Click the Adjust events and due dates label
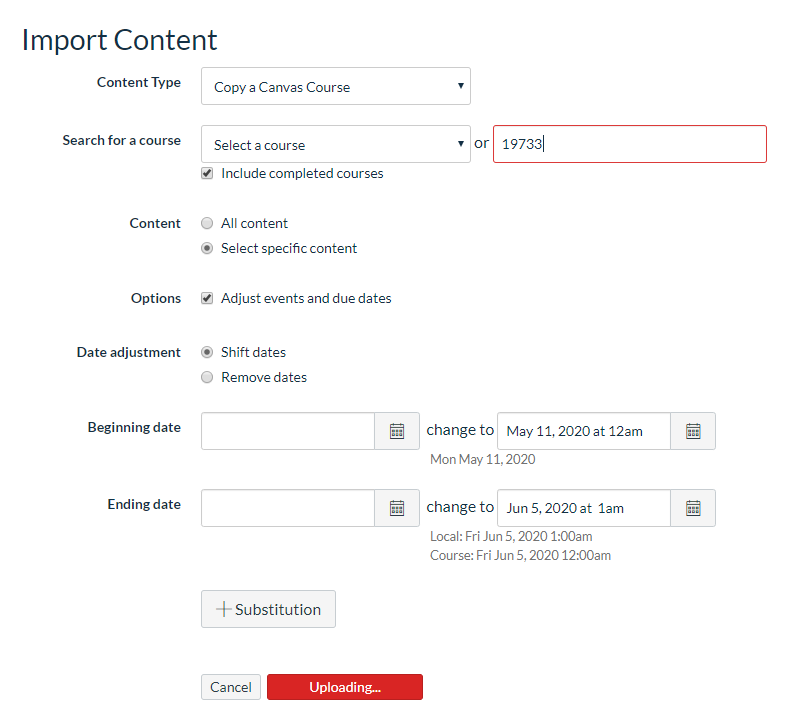794x722 pixels. pyautogui.click(x=306, y=298)
